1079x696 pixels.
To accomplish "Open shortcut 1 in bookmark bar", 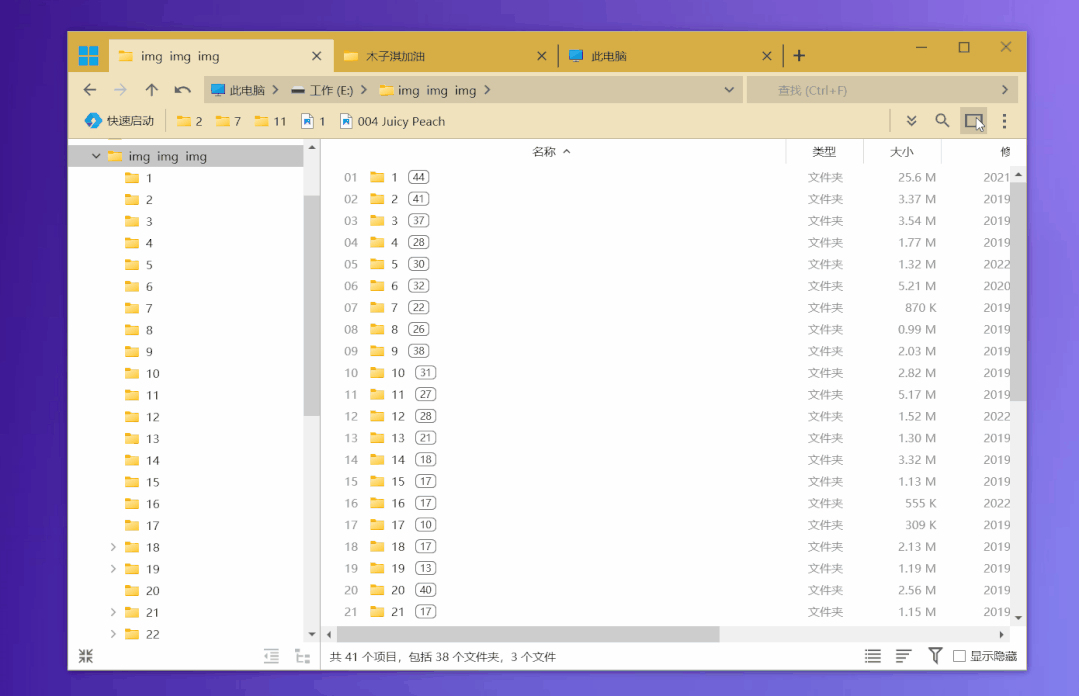I will click(313, 121).
